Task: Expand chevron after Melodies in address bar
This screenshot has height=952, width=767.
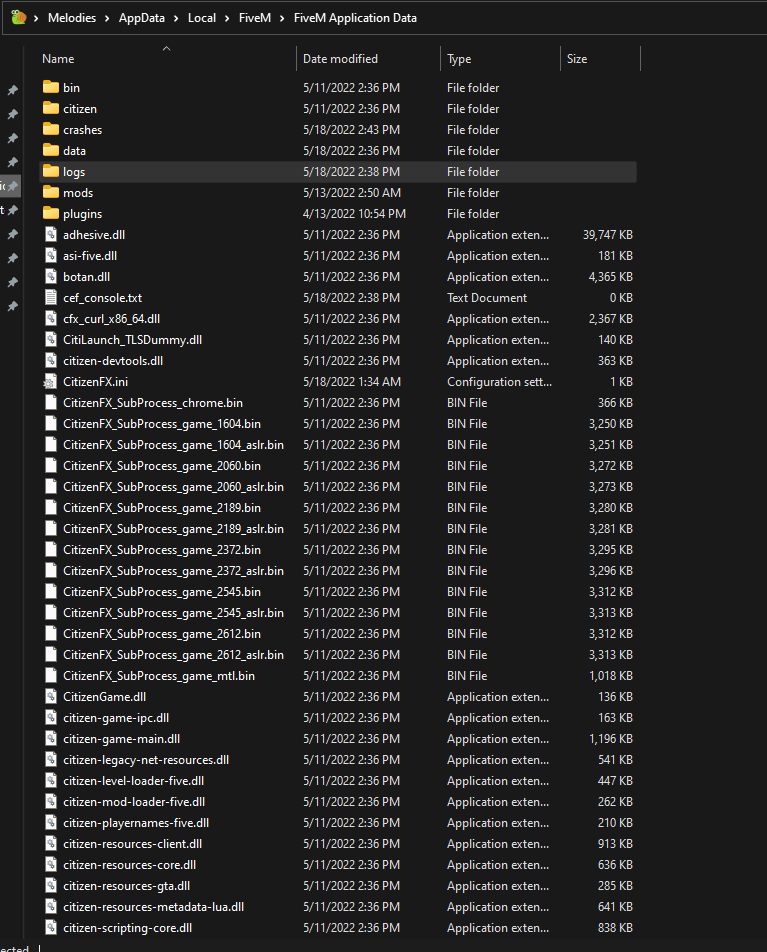Action: click(107, 18)
